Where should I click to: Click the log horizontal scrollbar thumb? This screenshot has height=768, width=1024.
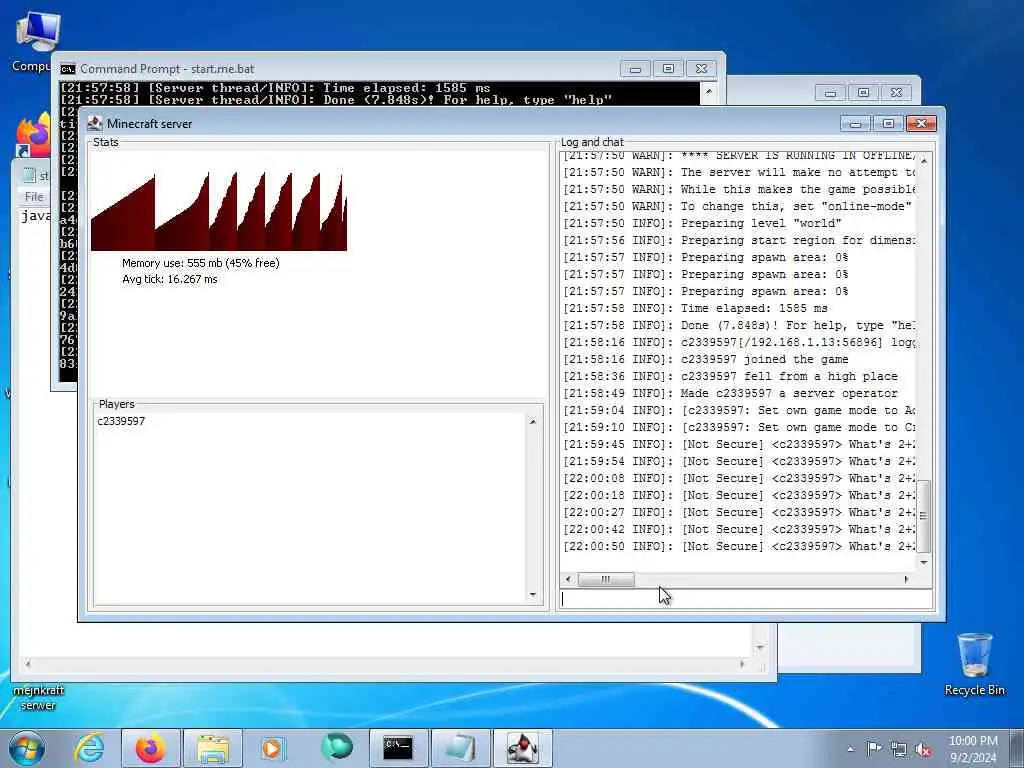(606, 579)
